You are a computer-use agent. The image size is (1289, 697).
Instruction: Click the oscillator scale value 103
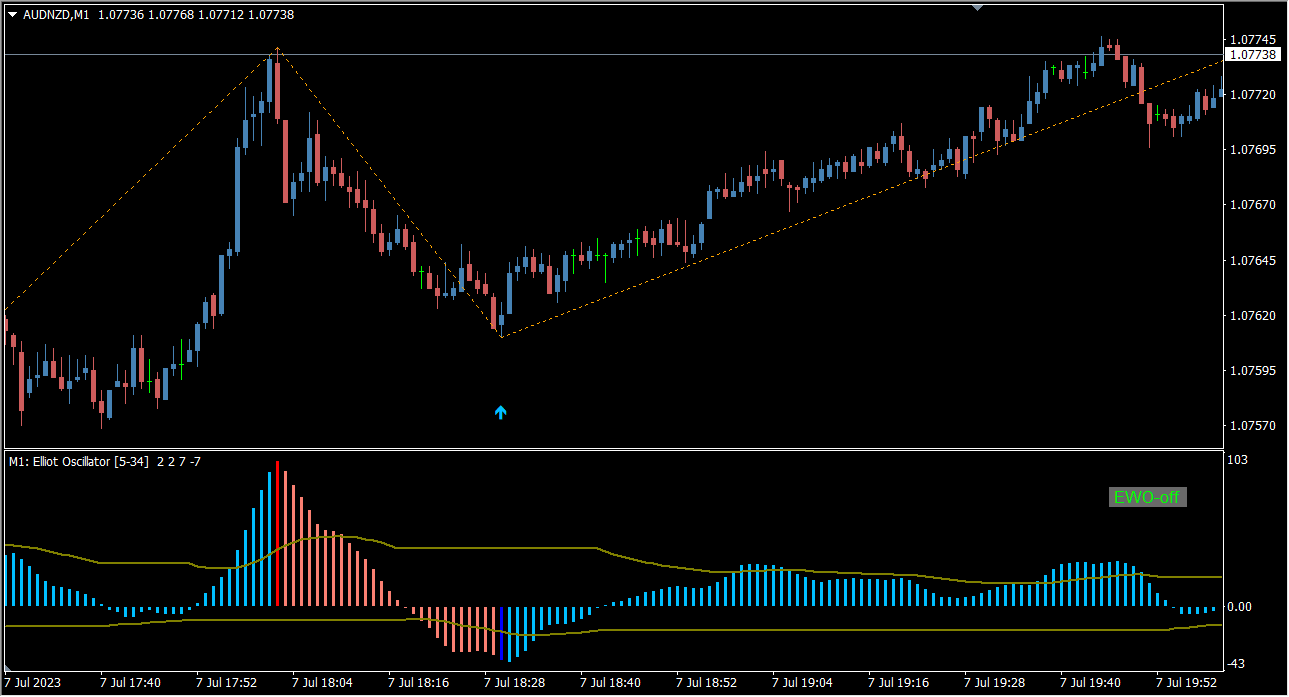(1238, 460)
